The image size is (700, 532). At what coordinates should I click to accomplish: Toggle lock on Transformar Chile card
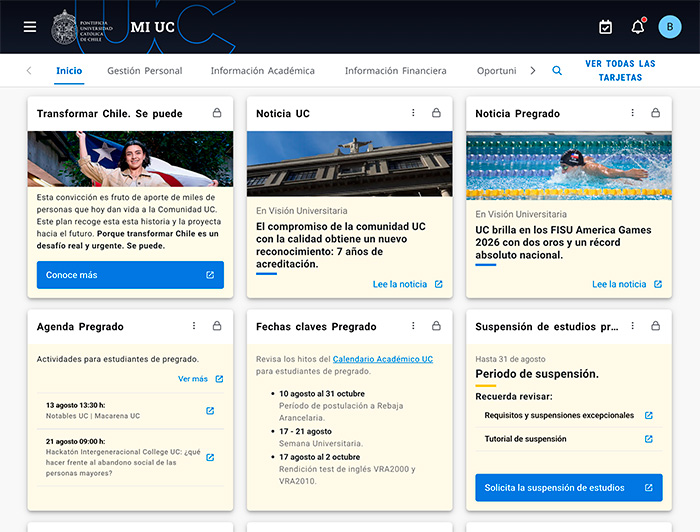[217, 113]
